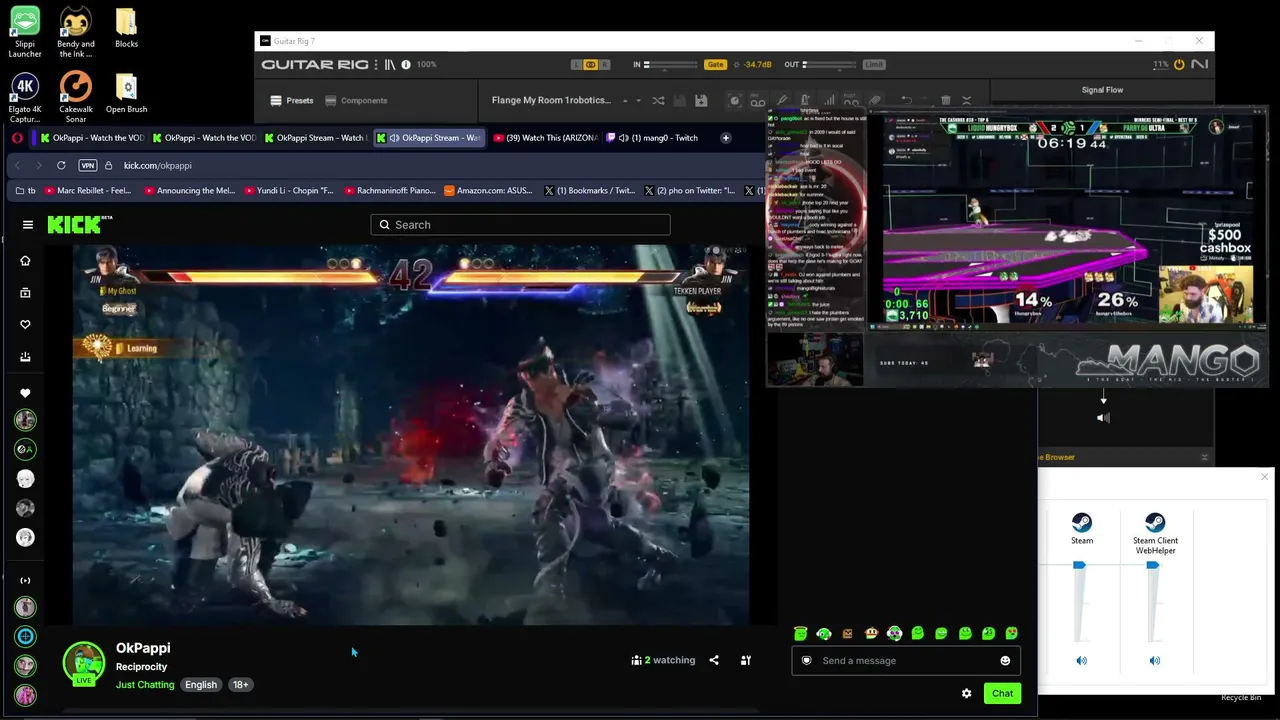Open Slippi Launcher desktop icon

(x=25, y=31)
